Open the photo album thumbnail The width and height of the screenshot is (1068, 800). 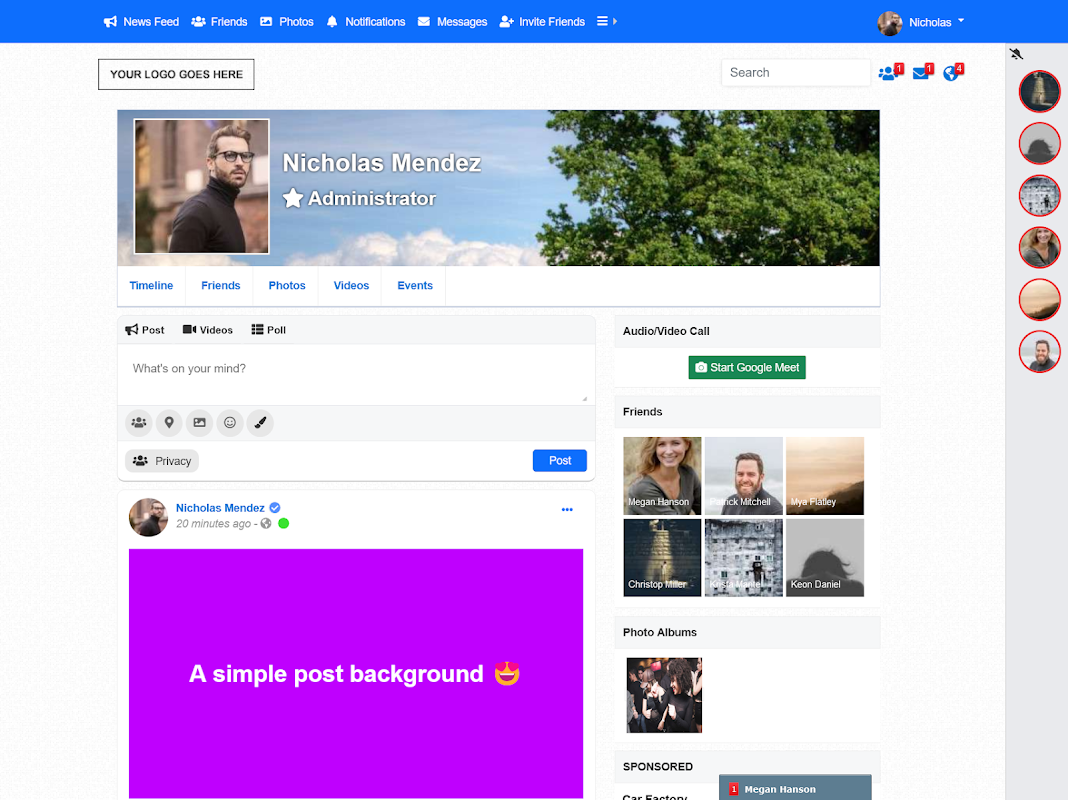point(664,695)
